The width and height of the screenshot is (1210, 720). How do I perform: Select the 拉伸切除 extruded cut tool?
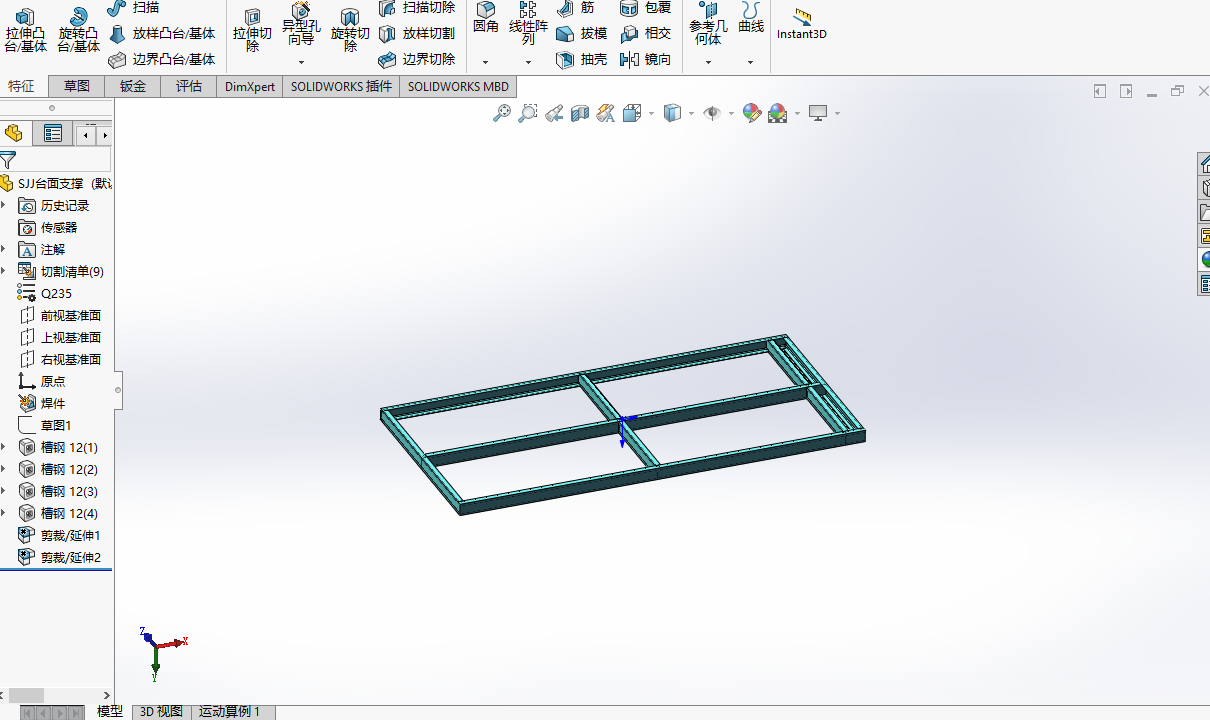(252, 31)
